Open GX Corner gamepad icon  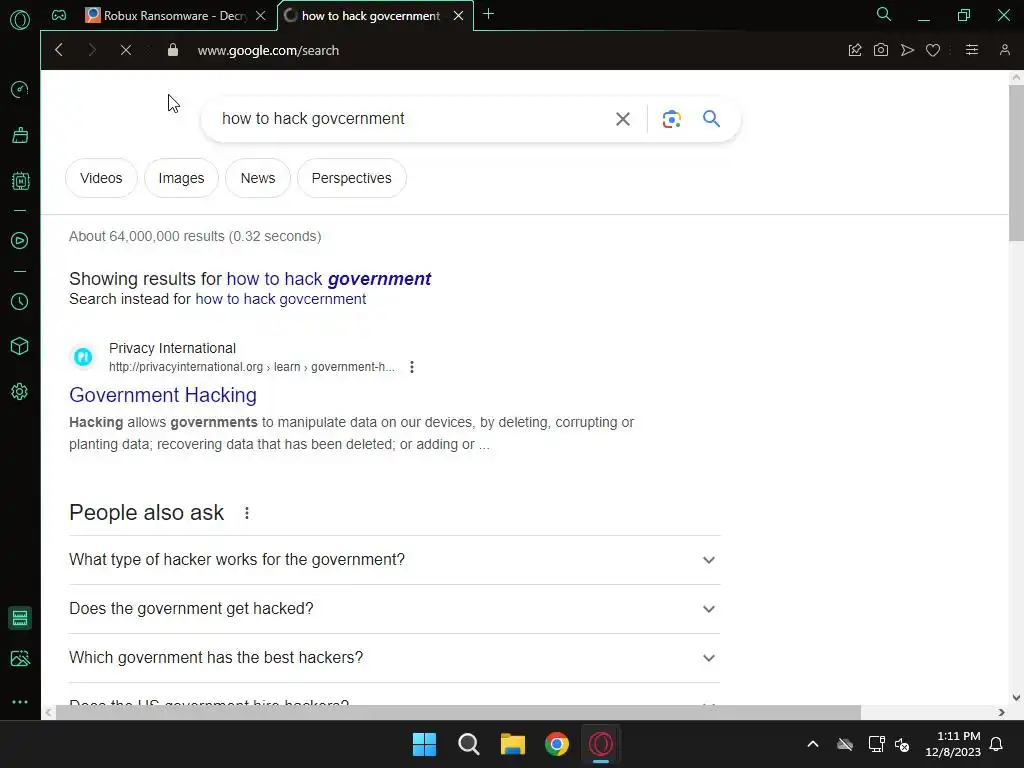coord(59,16)
